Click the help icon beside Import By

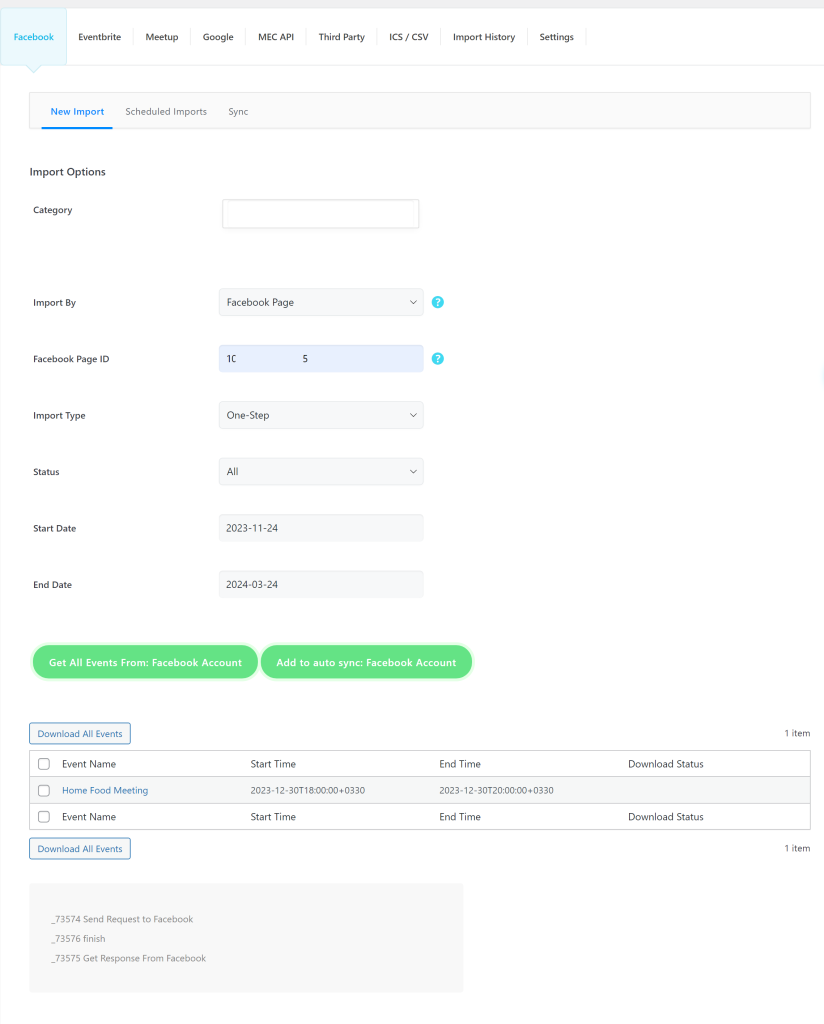(x=437, y=300)
